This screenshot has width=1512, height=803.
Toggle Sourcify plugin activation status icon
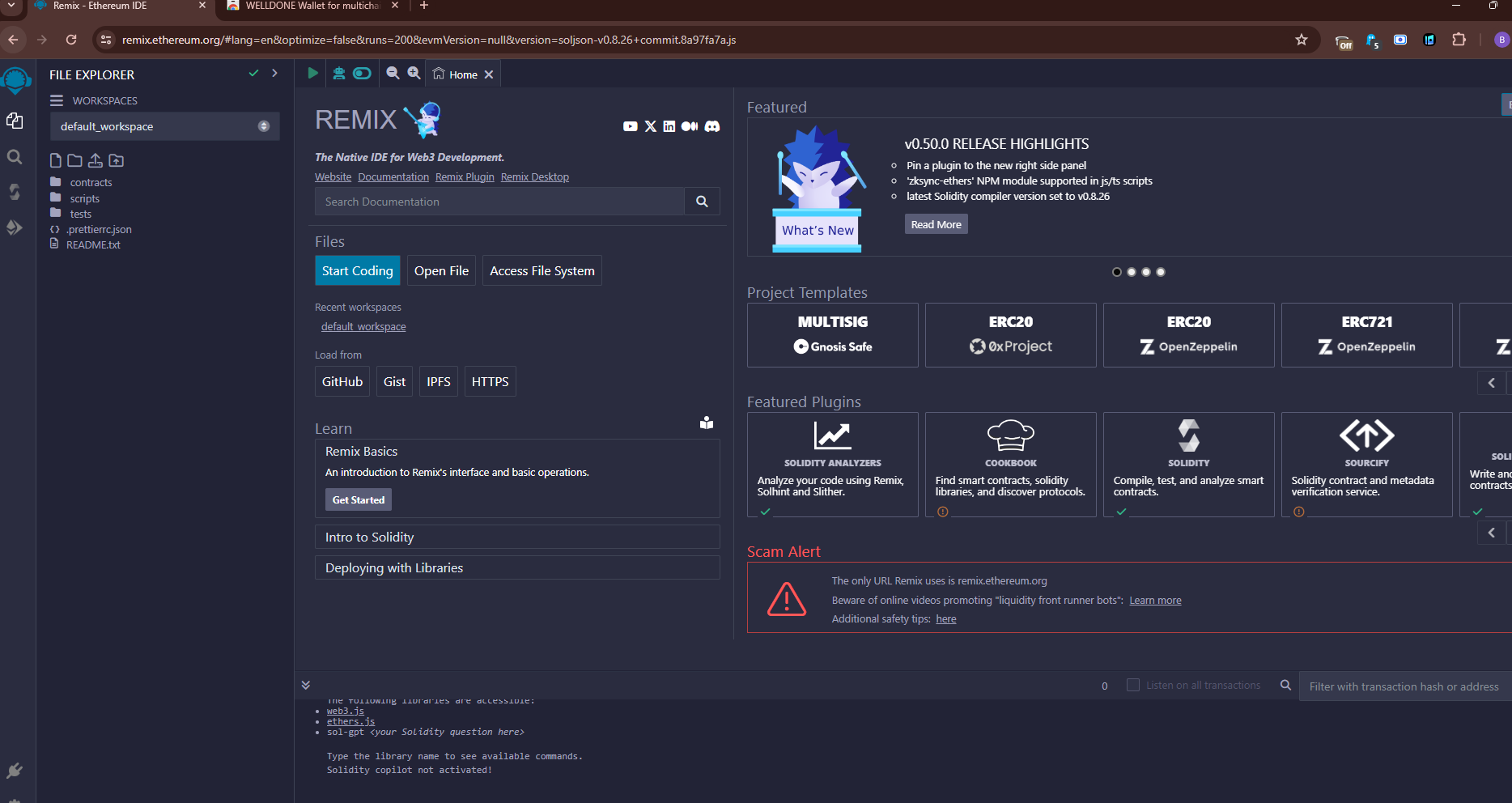(x=1299, y=512)
